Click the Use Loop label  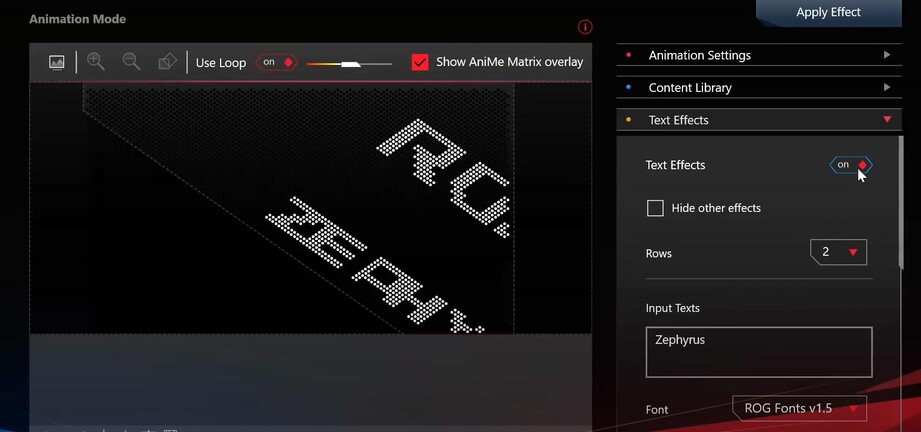click(221, 63)
